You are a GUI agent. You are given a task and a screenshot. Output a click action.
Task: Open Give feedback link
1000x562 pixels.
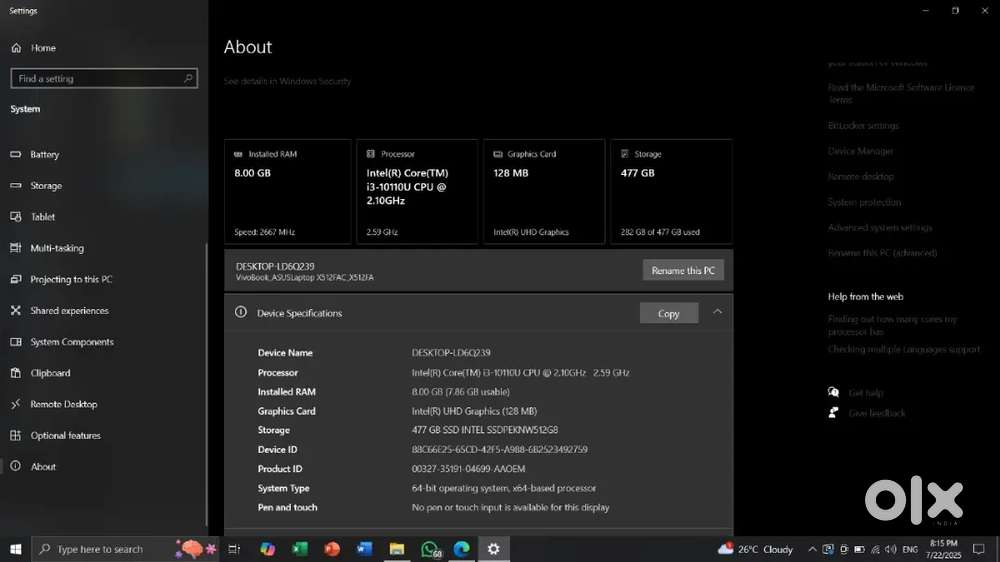(x=877, y=413)
